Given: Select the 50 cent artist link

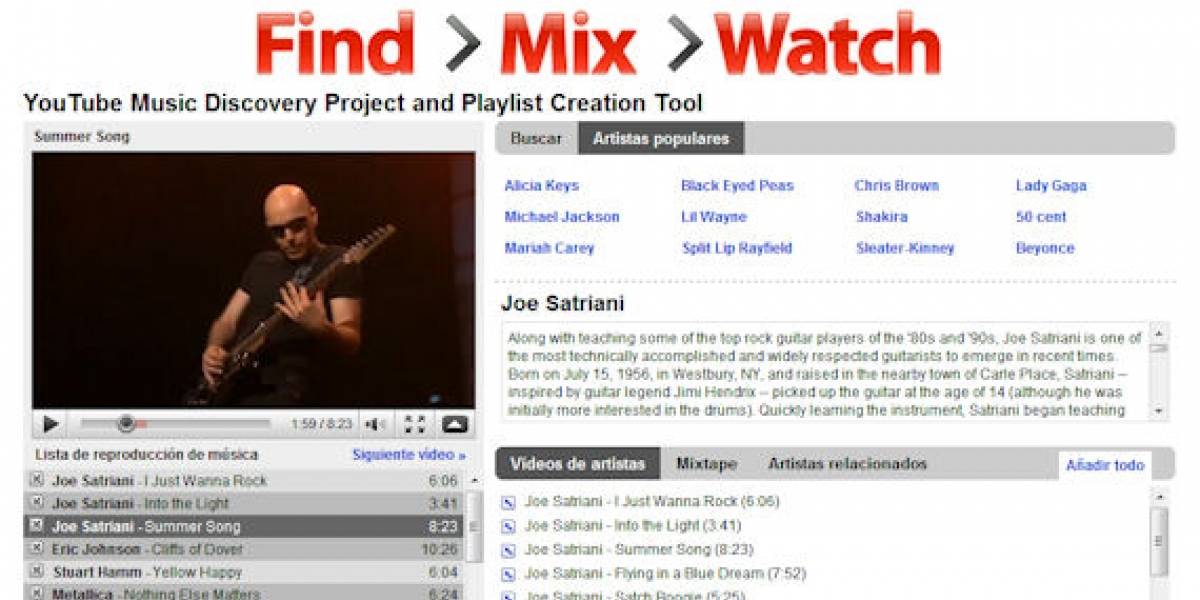Looking at the screenshot, I should pyautogui.click(x=1041, y=216).
